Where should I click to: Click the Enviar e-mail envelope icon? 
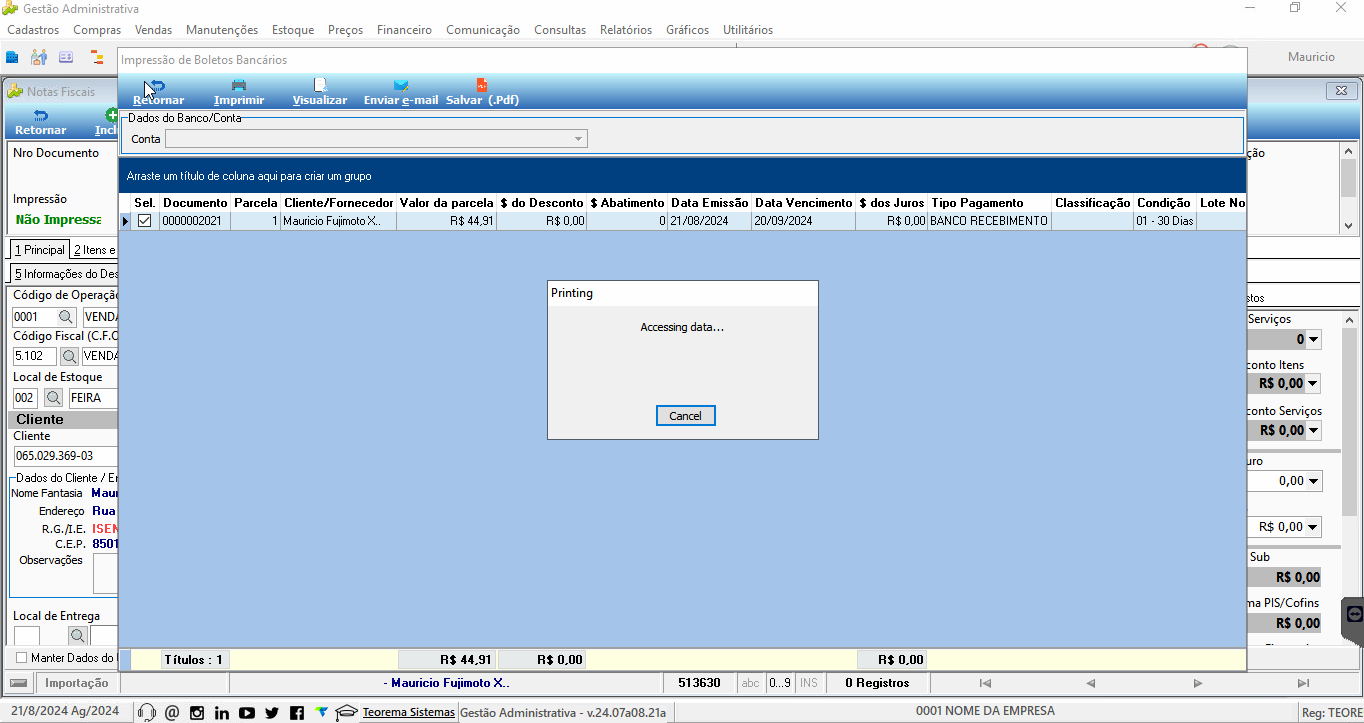(401, 86)
